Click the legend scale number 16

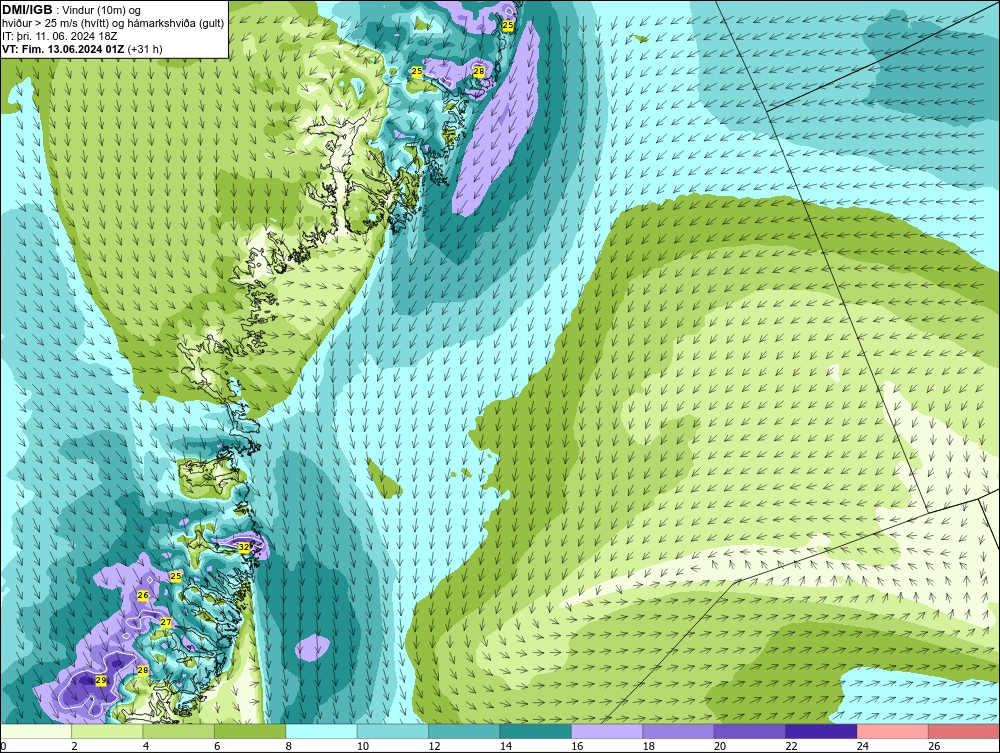pyautogui.click(x=577, y=746)
